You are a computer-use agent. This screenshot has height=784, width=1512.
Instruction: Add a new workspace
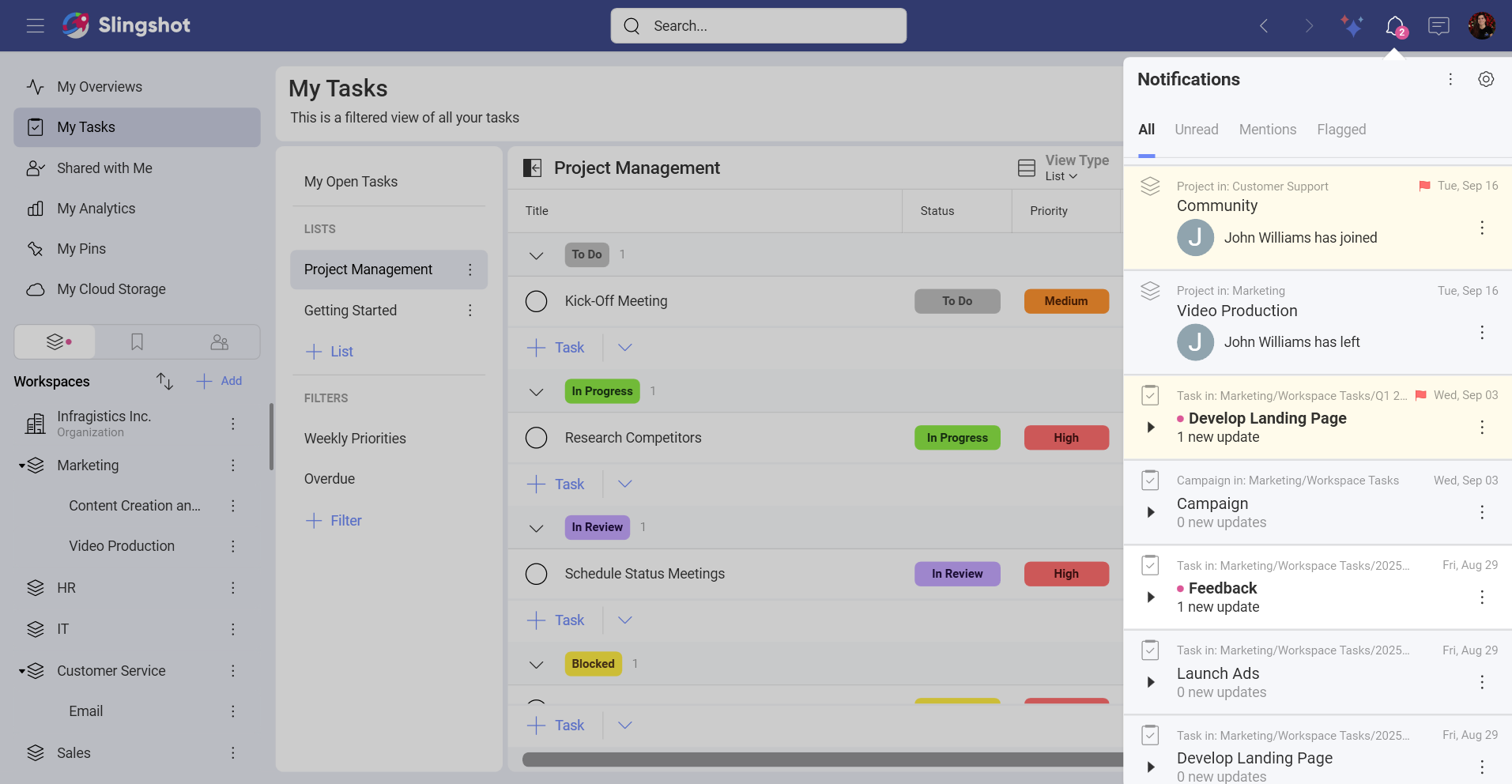(220, 381)
